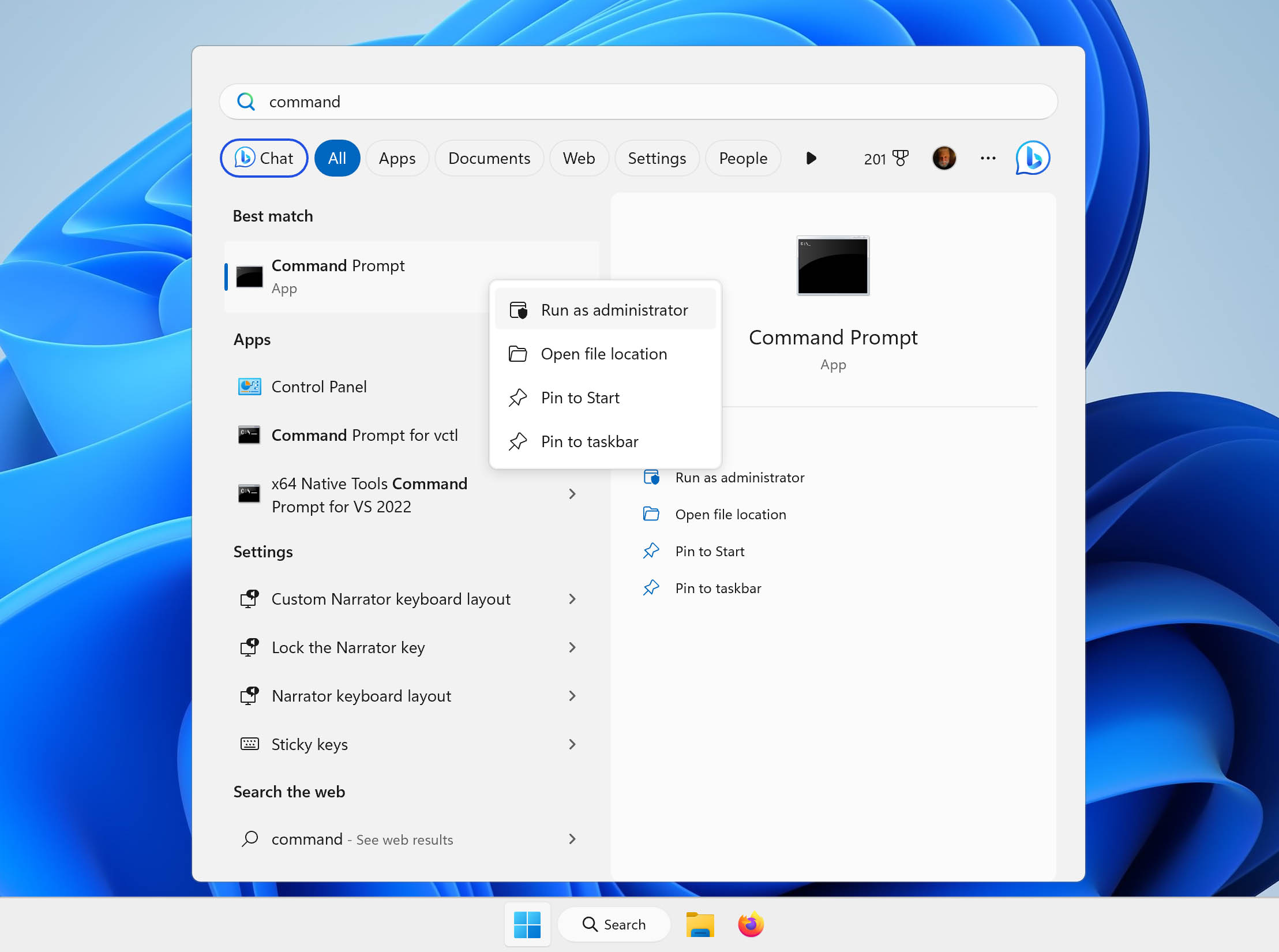
Task: Expand Sticky keys chevron
Action: [572, 744]
